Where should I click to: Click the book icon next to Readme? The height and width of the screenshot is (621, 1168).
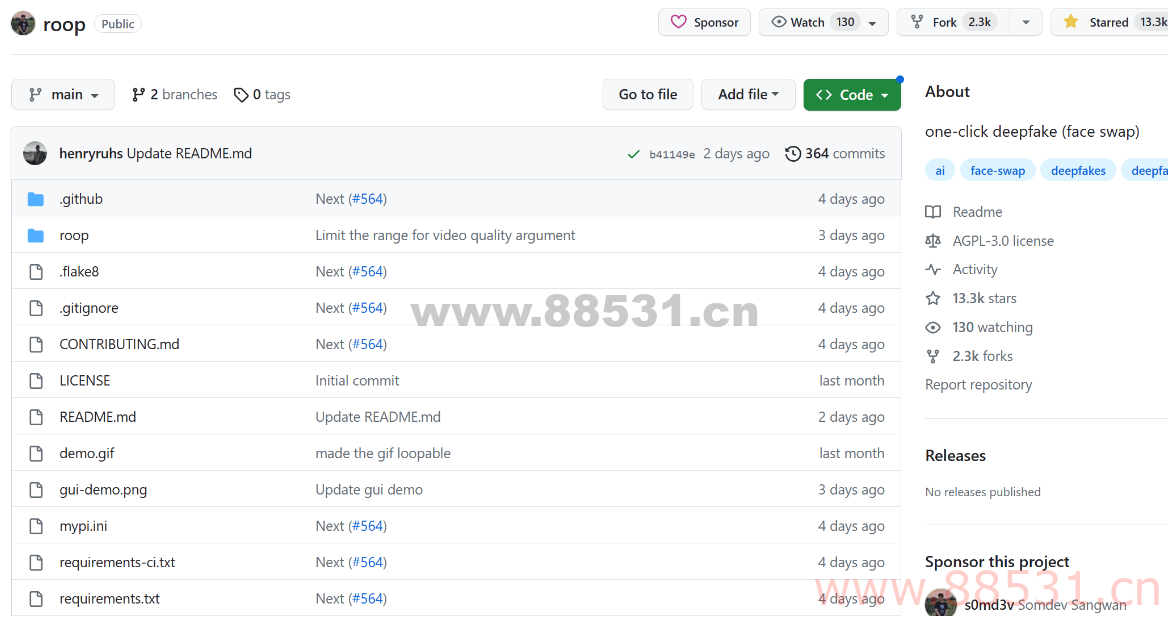pyautogui.click(x=933, y=212)
